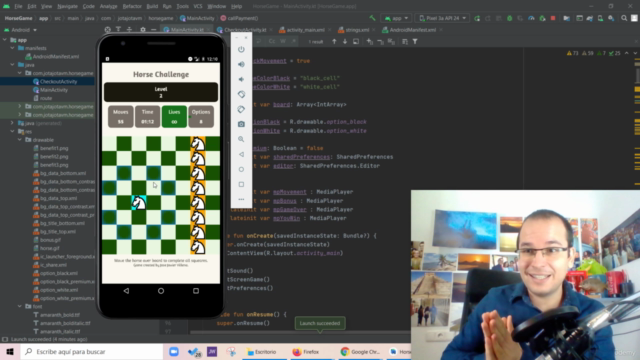Image resolution: width=640 pixels, height=360 pixels.
Task: Rotate emulator right icon
Action: pyautogui.click(x=241, y=109)
